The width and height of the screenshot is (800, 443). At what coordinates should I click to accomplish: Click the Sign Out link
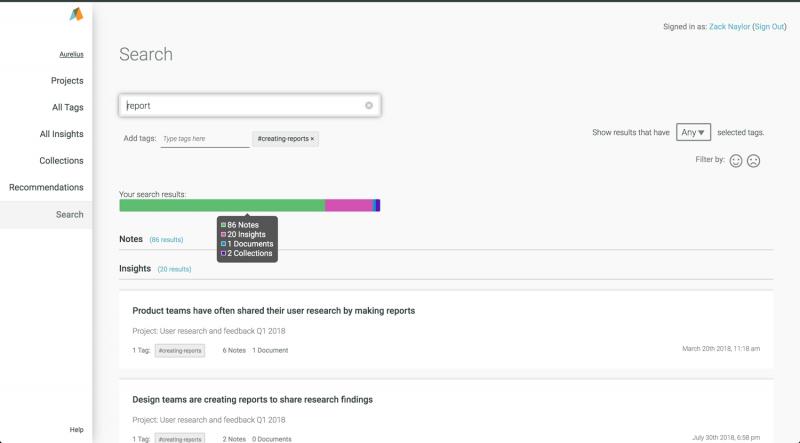click(769, 27)
